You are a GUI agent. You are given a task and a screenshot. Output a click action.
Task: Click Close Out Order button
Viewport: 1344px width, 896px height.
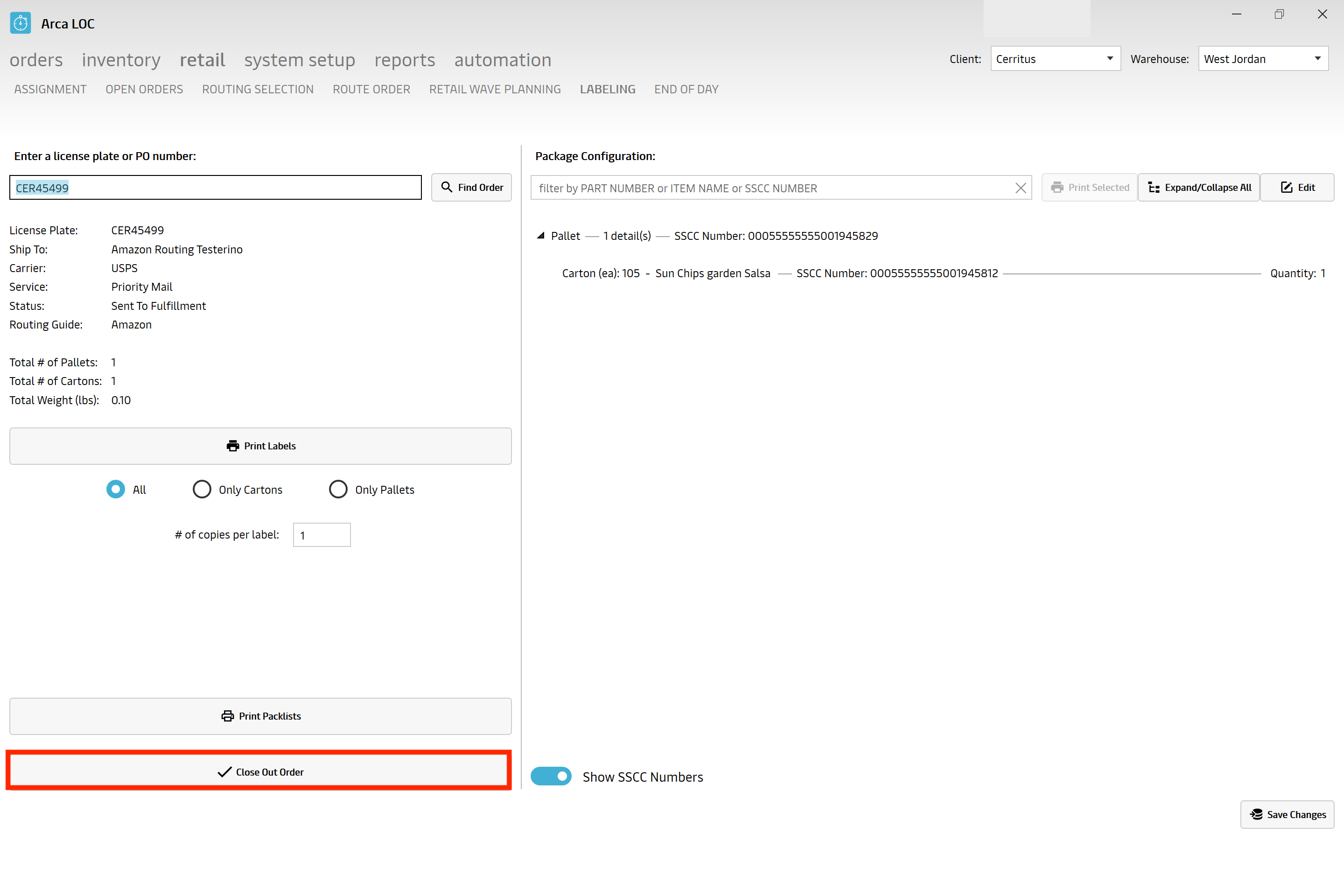(x=260, y=772)
